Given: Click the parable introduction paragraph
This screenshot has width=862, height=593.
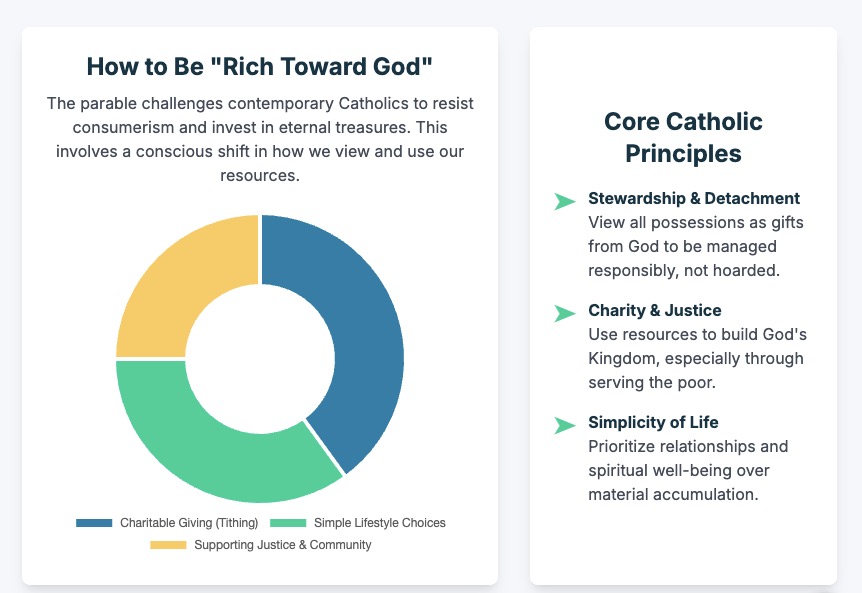Looking at the screenshot, I should pyautogui.click(x=260, y=140).
